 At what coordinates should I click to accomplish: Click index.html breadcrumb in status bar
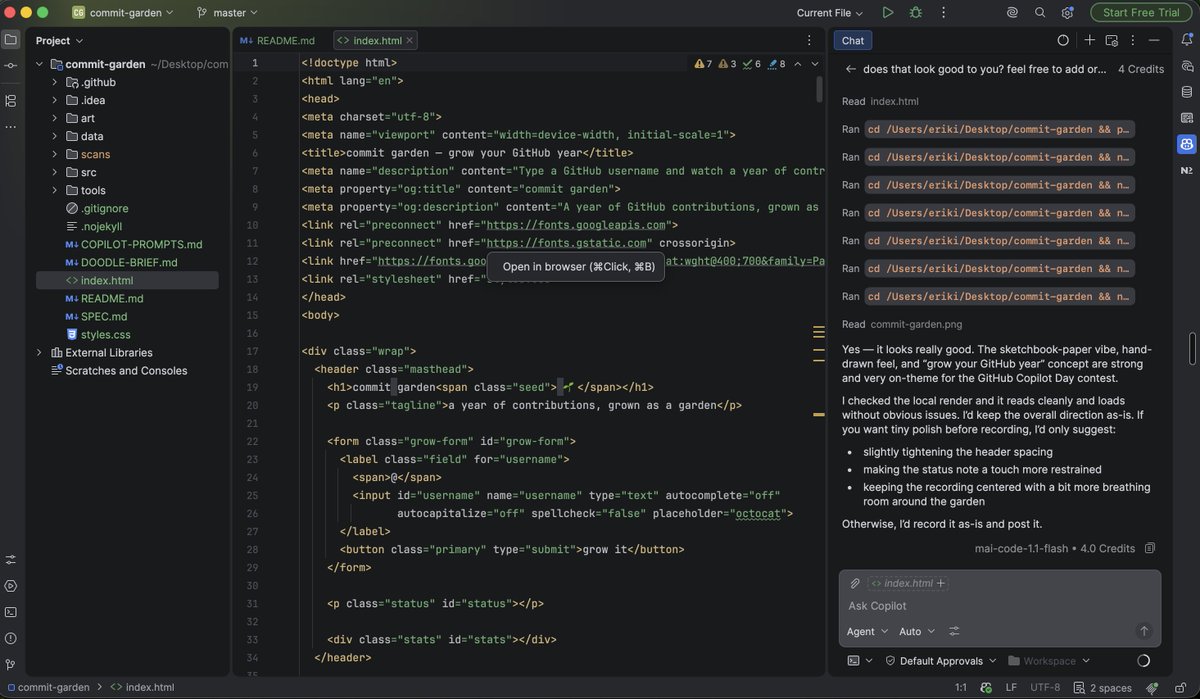point(141,687)
